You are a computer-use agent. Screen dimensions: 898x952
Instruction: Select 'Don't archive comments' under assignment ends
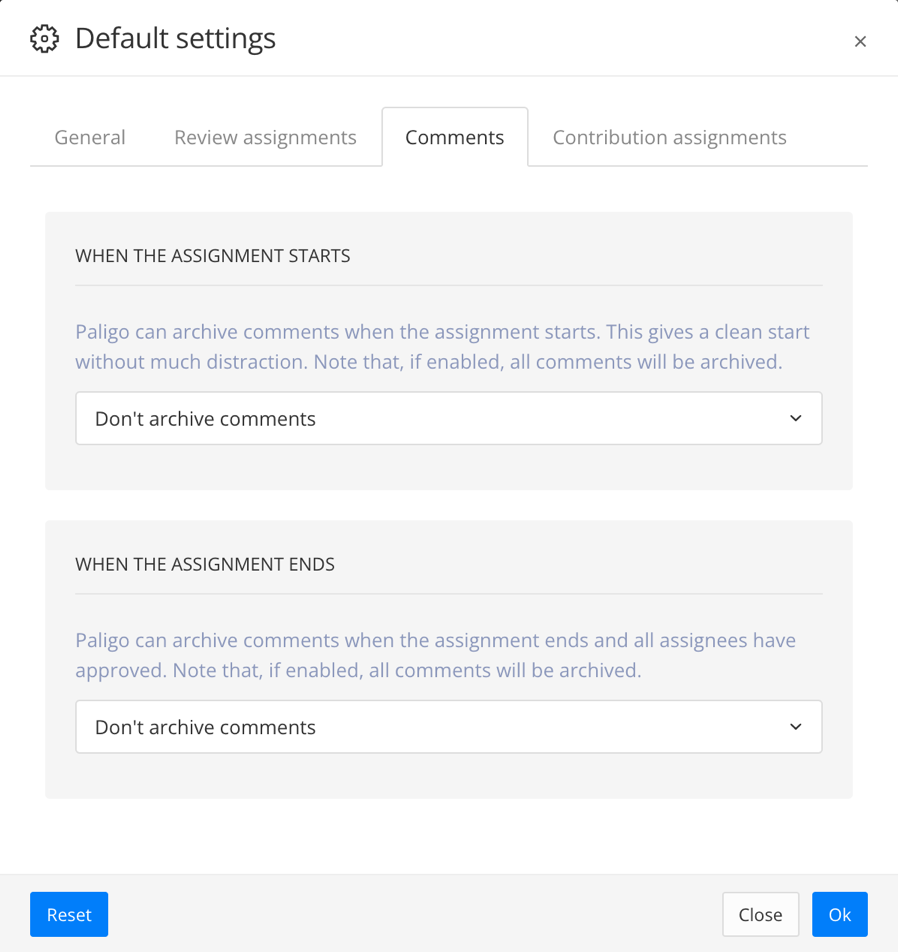point(204,727)
